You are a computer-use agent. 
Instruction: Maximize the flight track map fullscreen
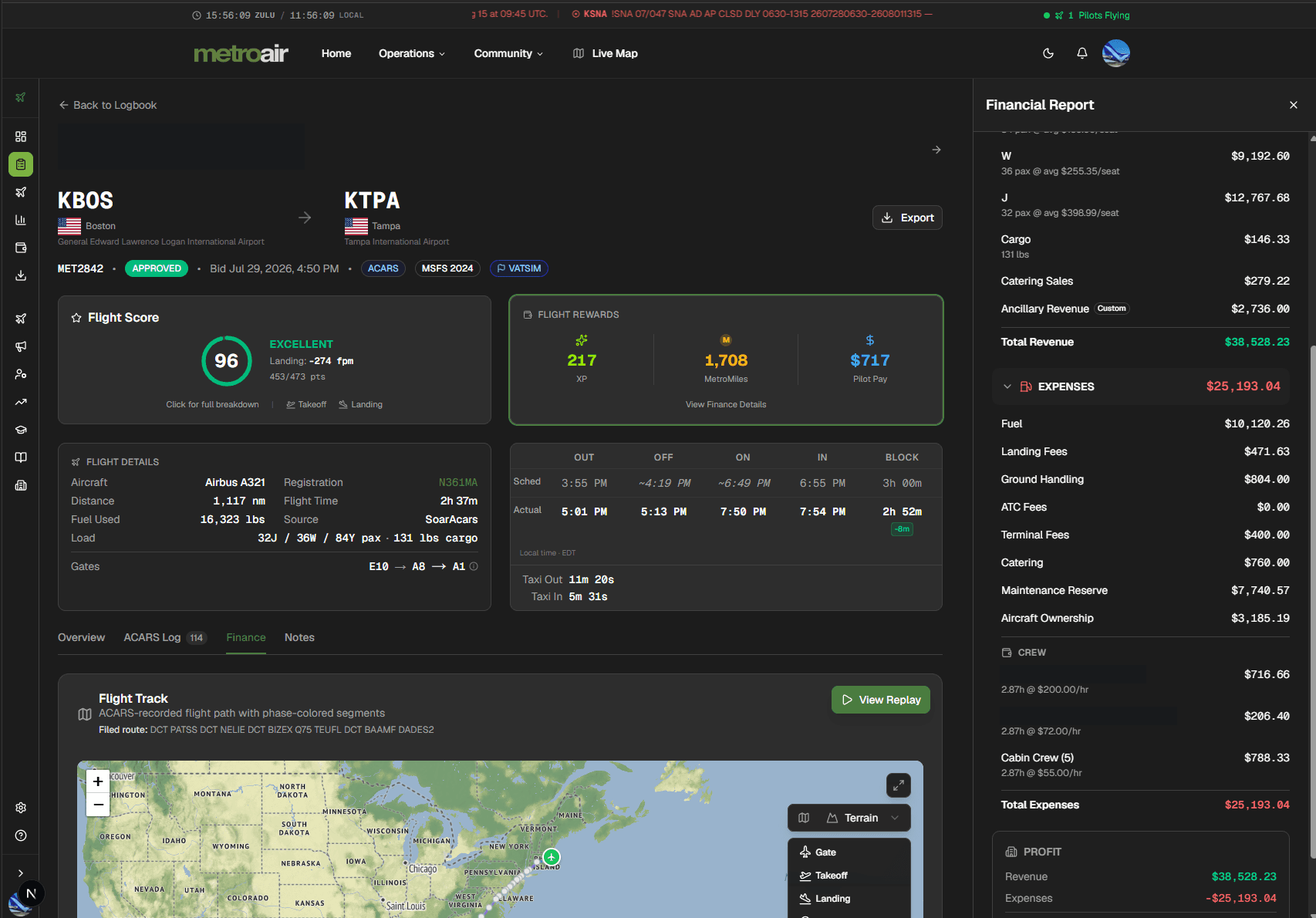click(899, 785)
